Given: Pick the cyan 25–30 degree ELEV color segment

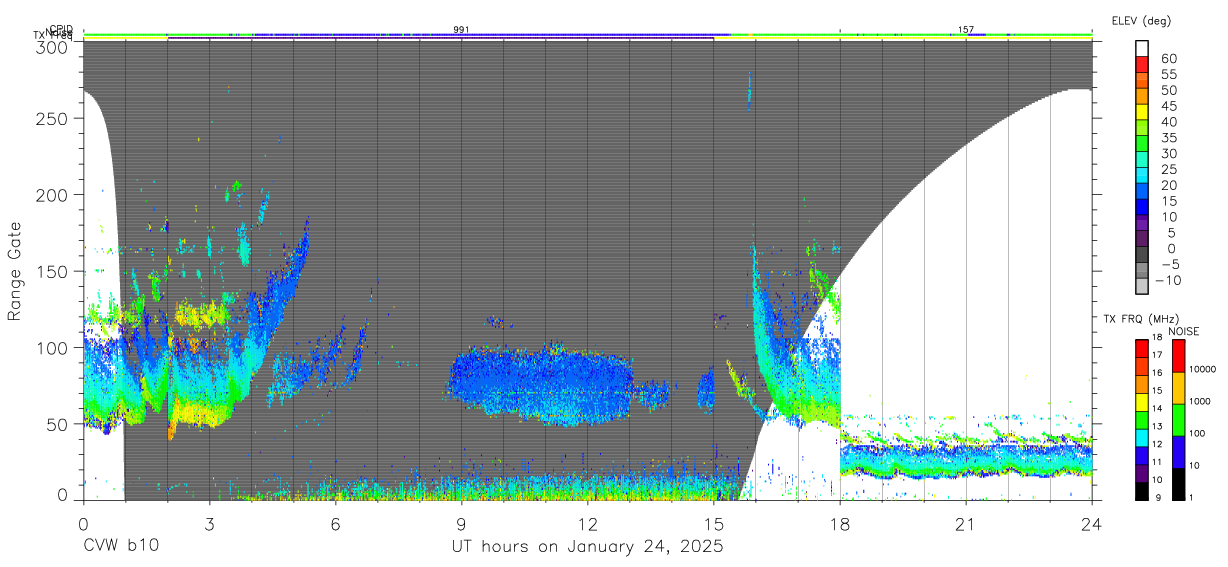Looking at the screenshot, I should tap(1142, 160).
